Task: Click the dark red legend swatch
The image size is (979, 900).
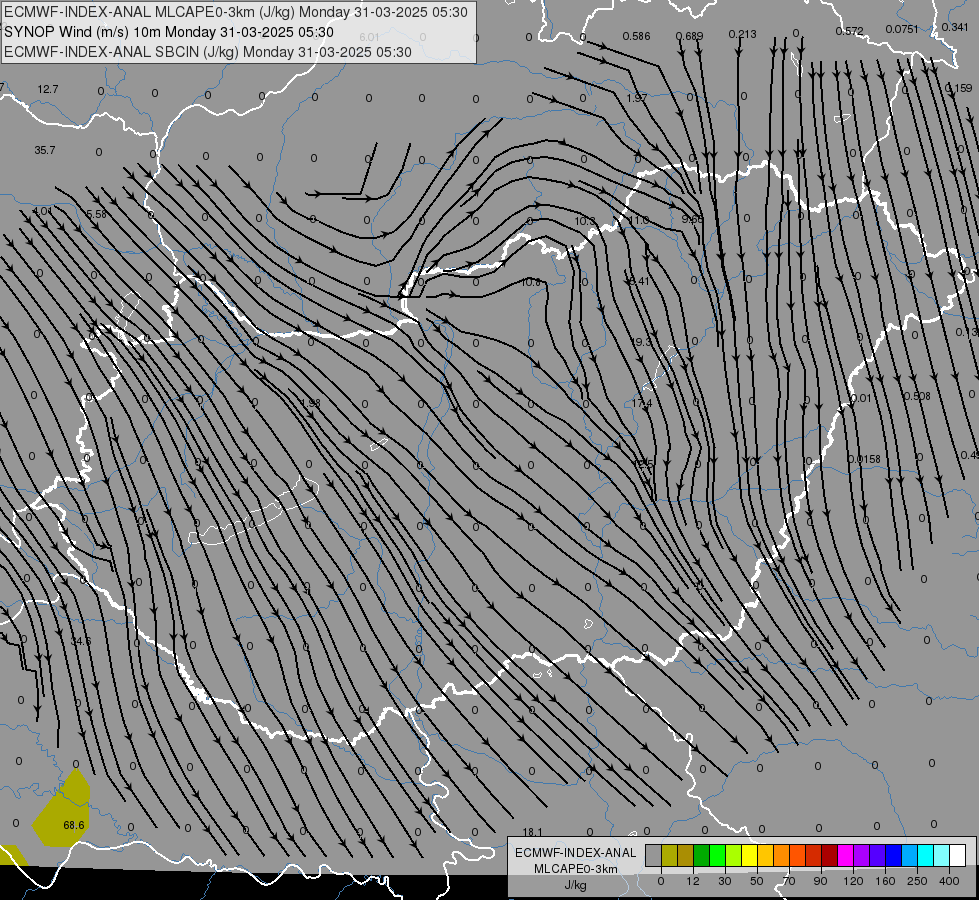Action: pyautogui.click(x=830, y=856)
